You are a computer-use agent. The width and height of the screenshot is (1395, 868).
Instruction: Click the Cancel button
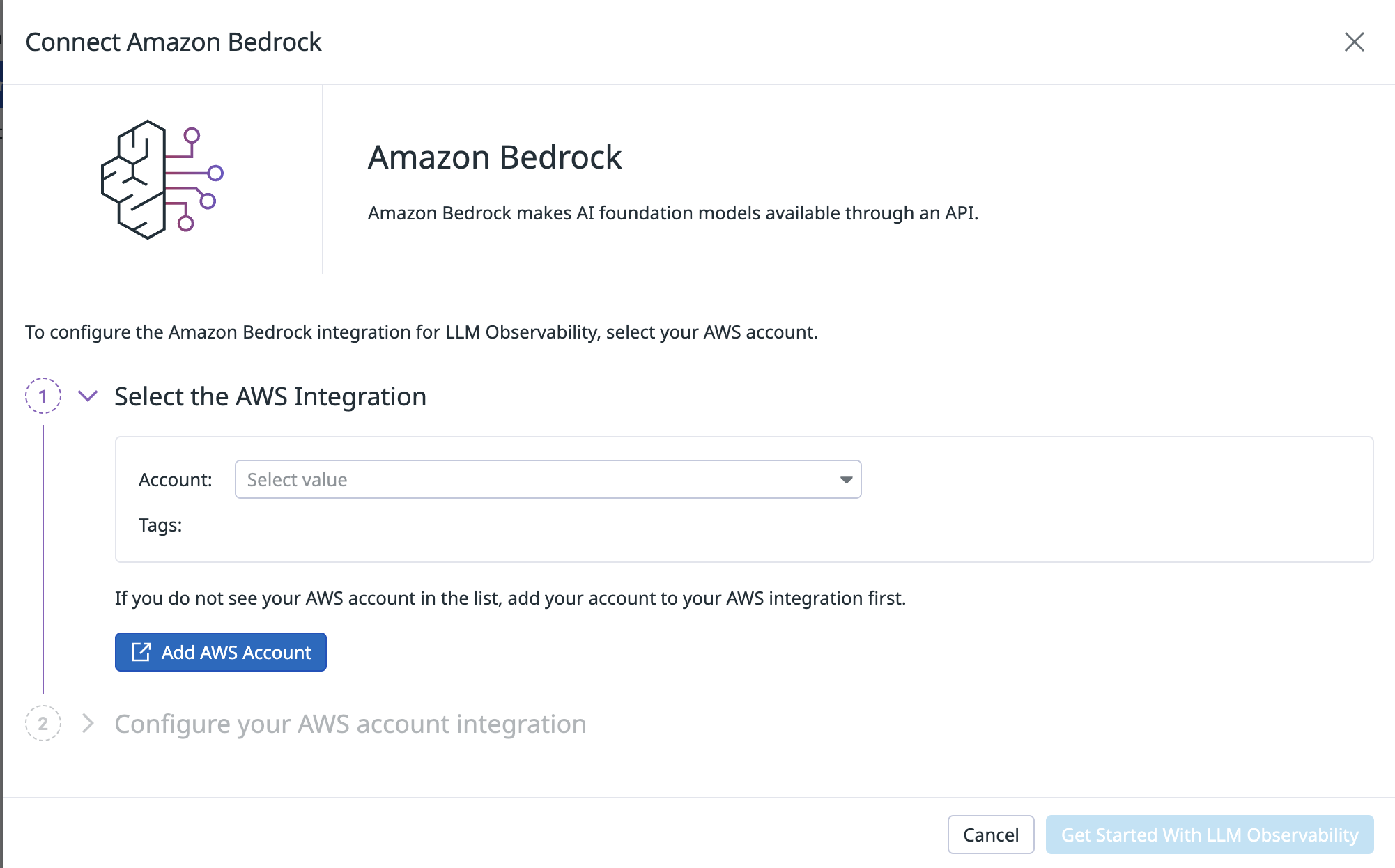[990, 835]
